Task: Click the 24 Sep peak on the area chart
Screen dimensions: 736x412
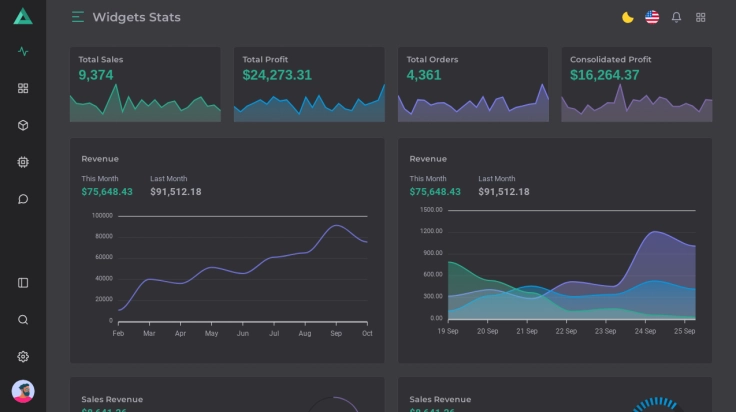Action: click(657, 232)
